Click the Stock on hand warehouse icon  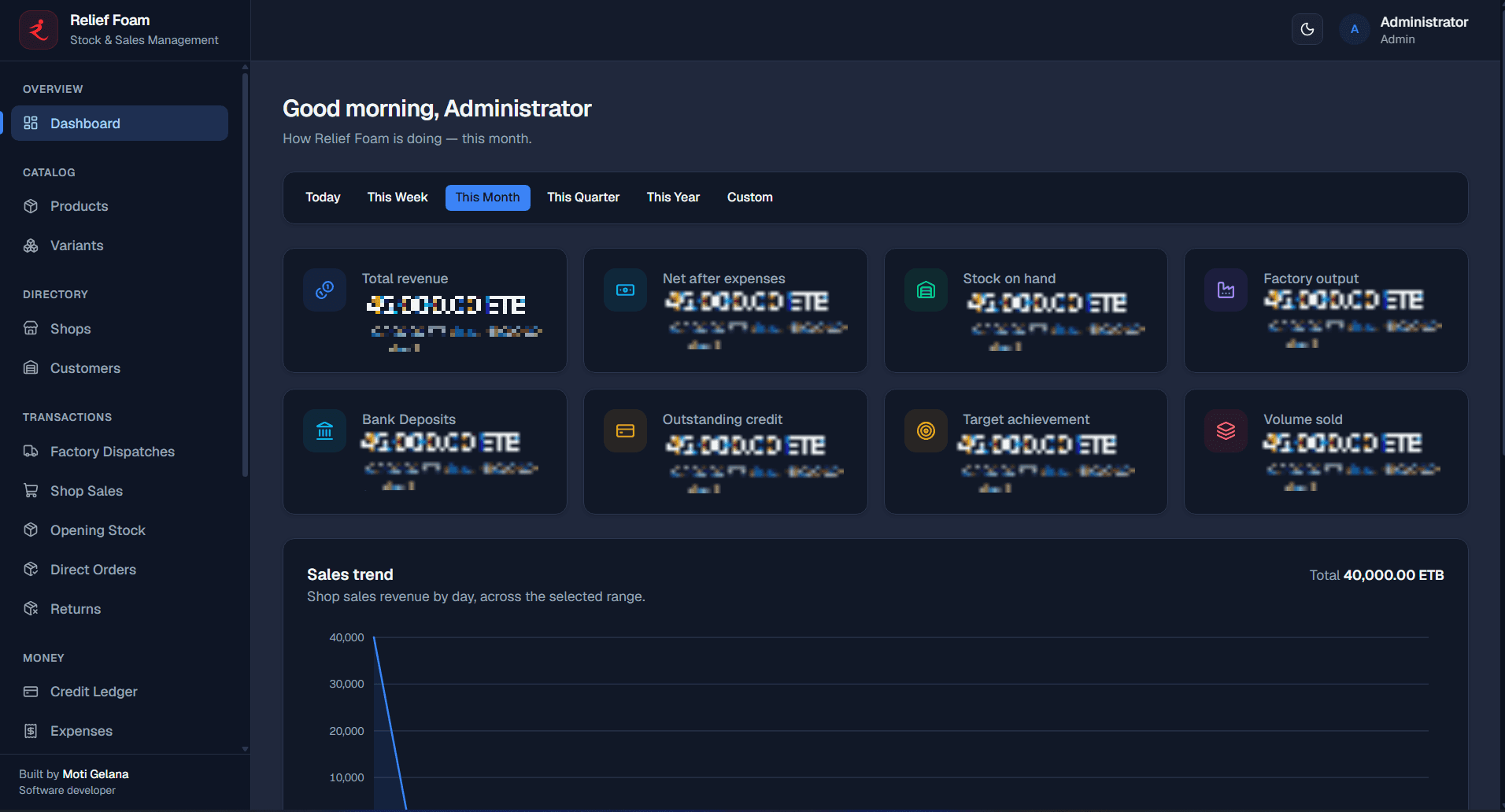[x=926, y=290]
